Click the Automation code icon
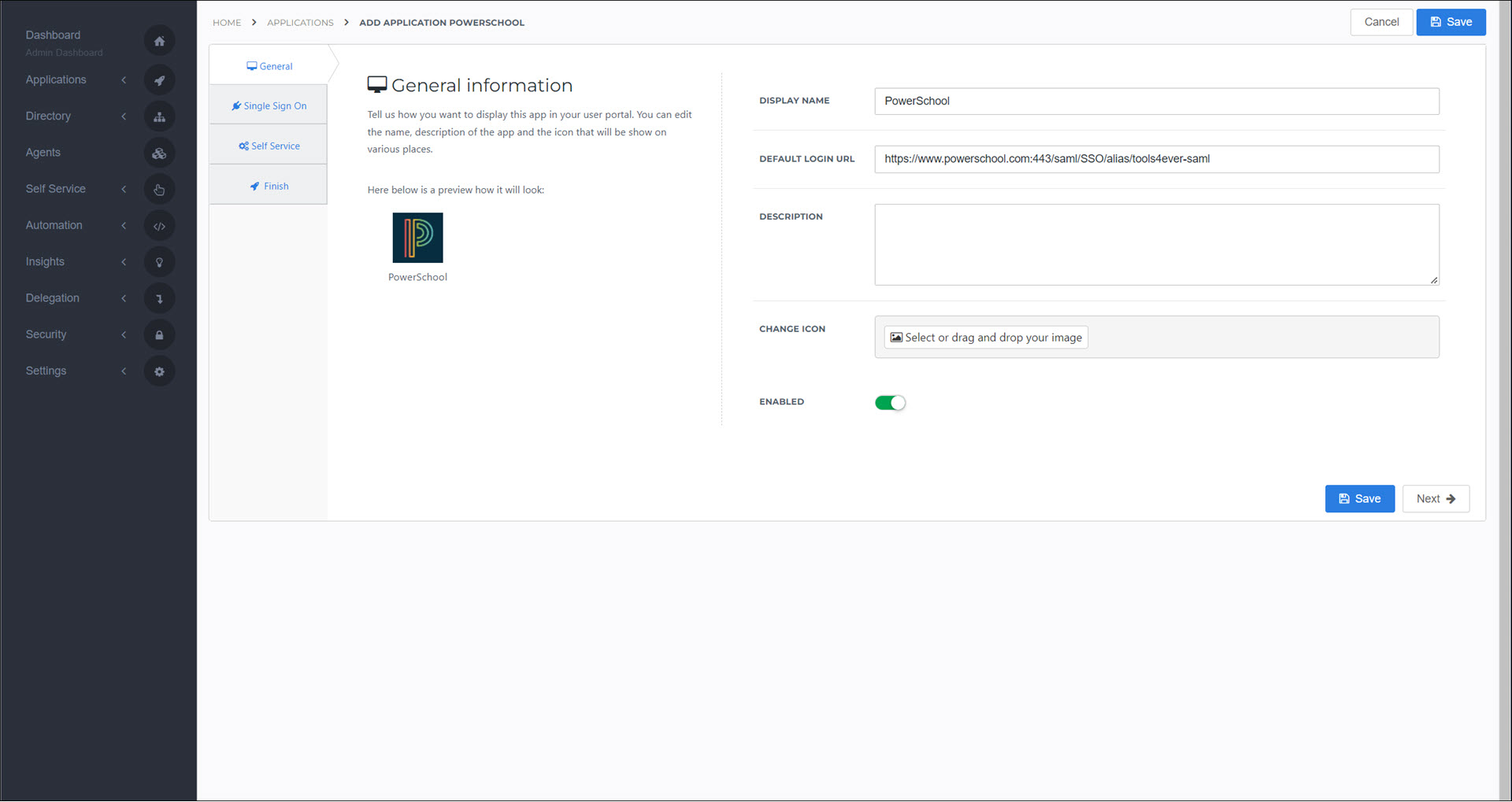This screenshot has height=802, width=1512. coord(159,226)
